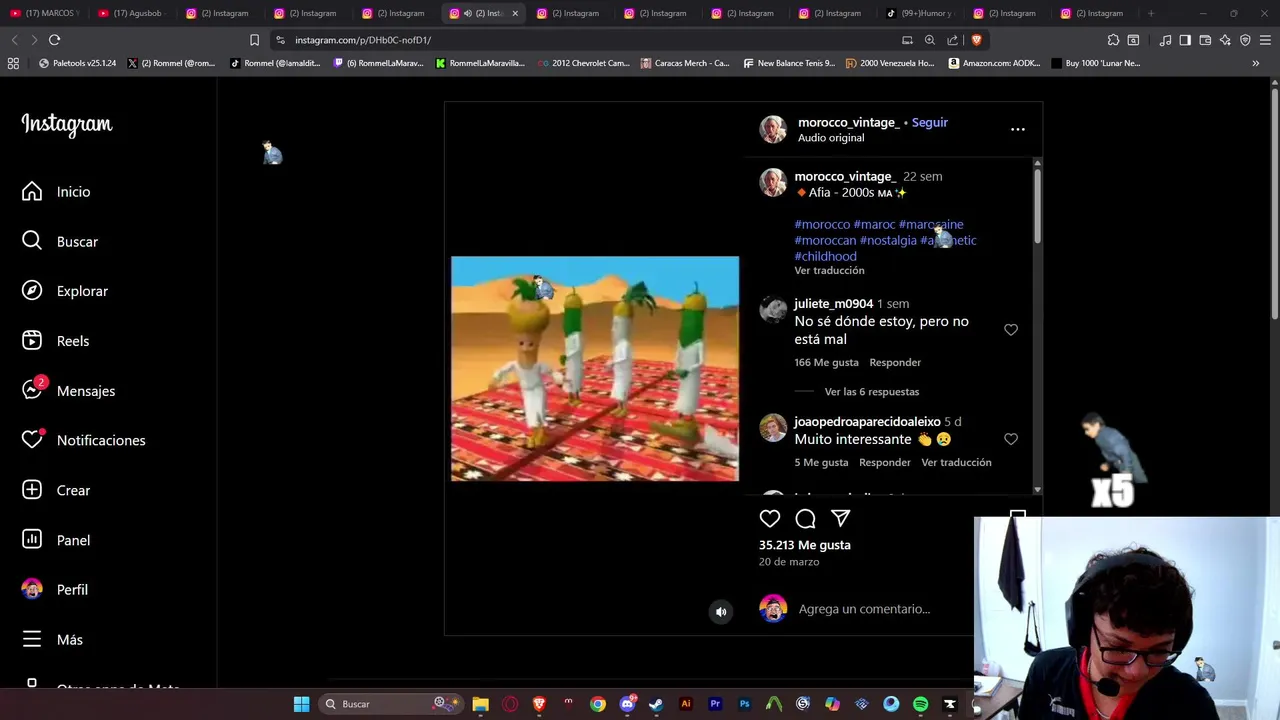Open Perfil avatar in sidebar
1280x720 pixels.
point(55,590)
